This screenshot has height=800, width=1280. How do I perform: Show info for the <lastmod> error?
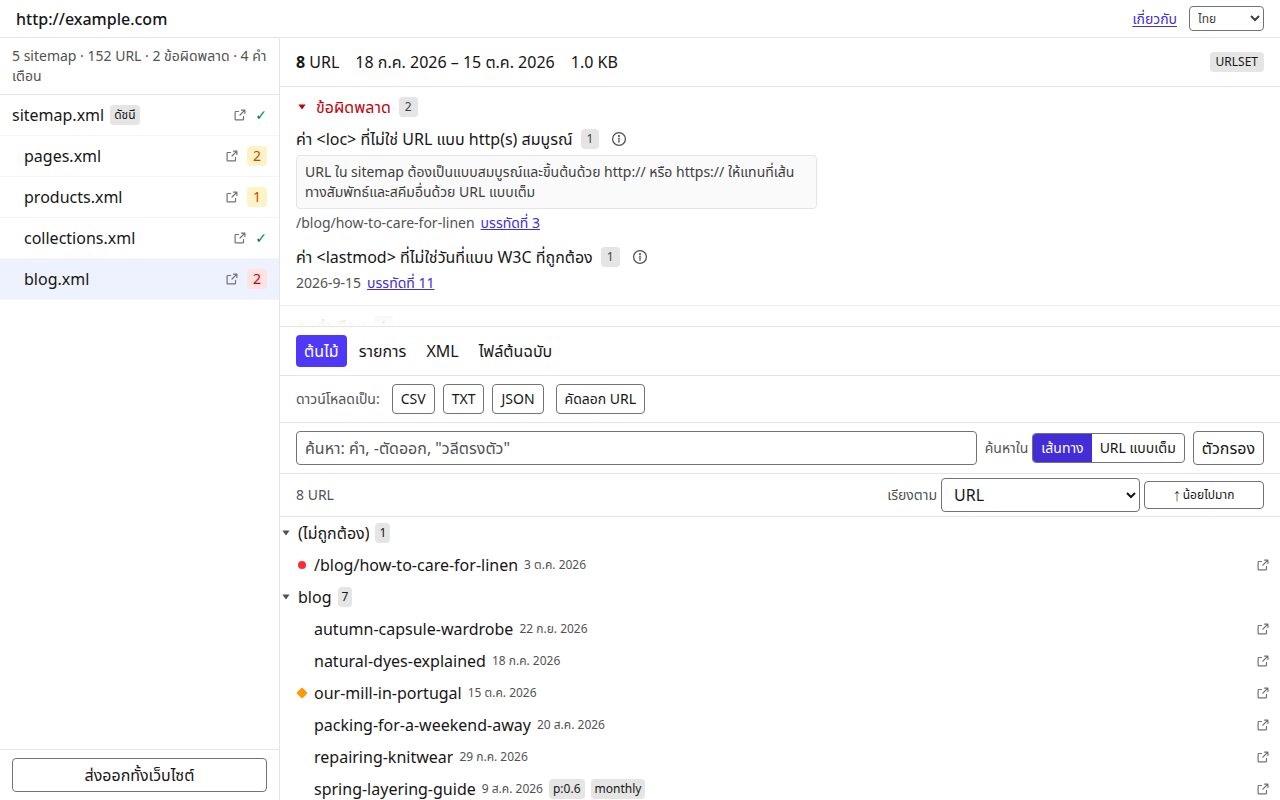[x=640, y=257]
